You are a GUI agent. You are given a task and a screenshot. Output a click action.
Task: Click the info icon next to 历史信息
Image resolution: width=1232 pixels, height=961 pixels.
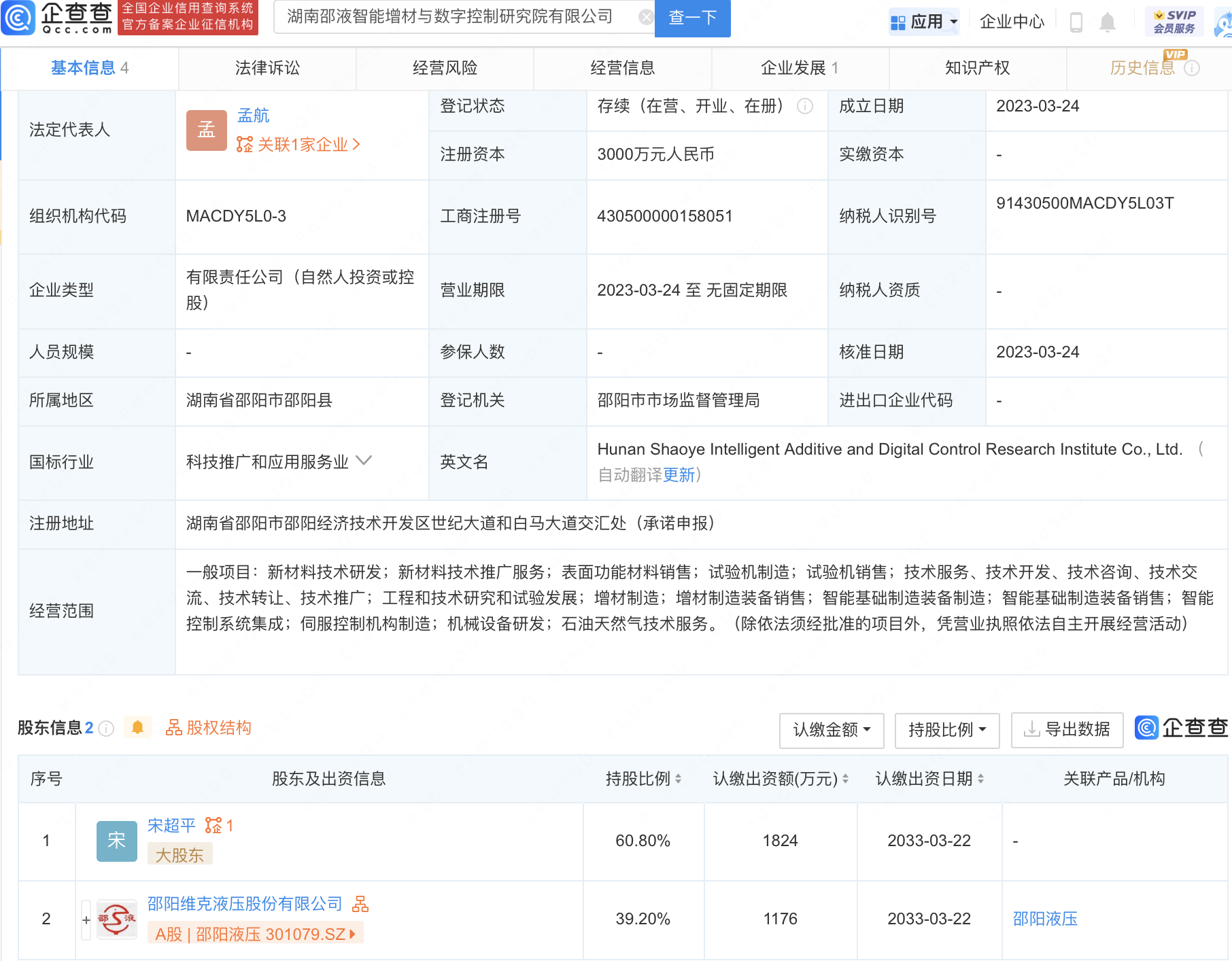pos(1192,68)
